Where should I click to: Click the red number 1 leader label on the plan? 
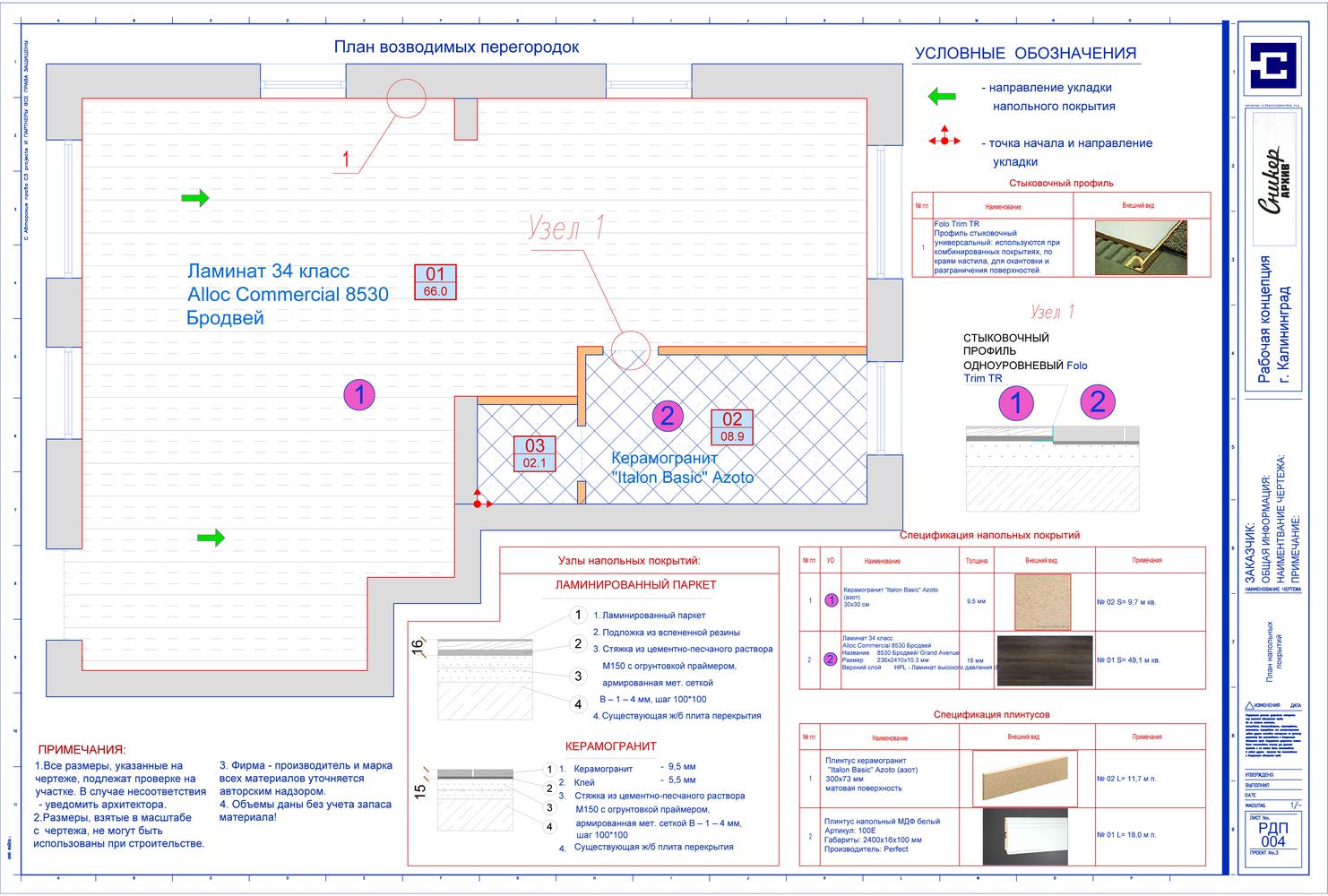pos(346,159)
